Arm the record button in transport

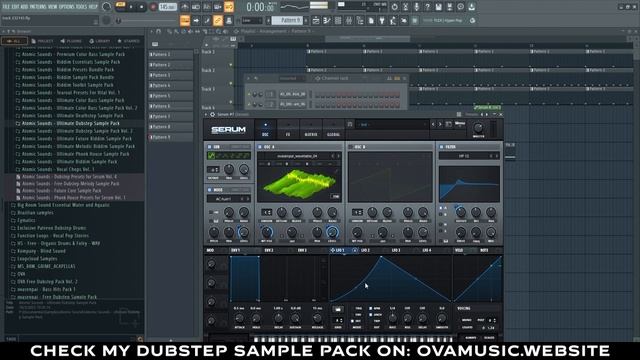tap(153, 7)
